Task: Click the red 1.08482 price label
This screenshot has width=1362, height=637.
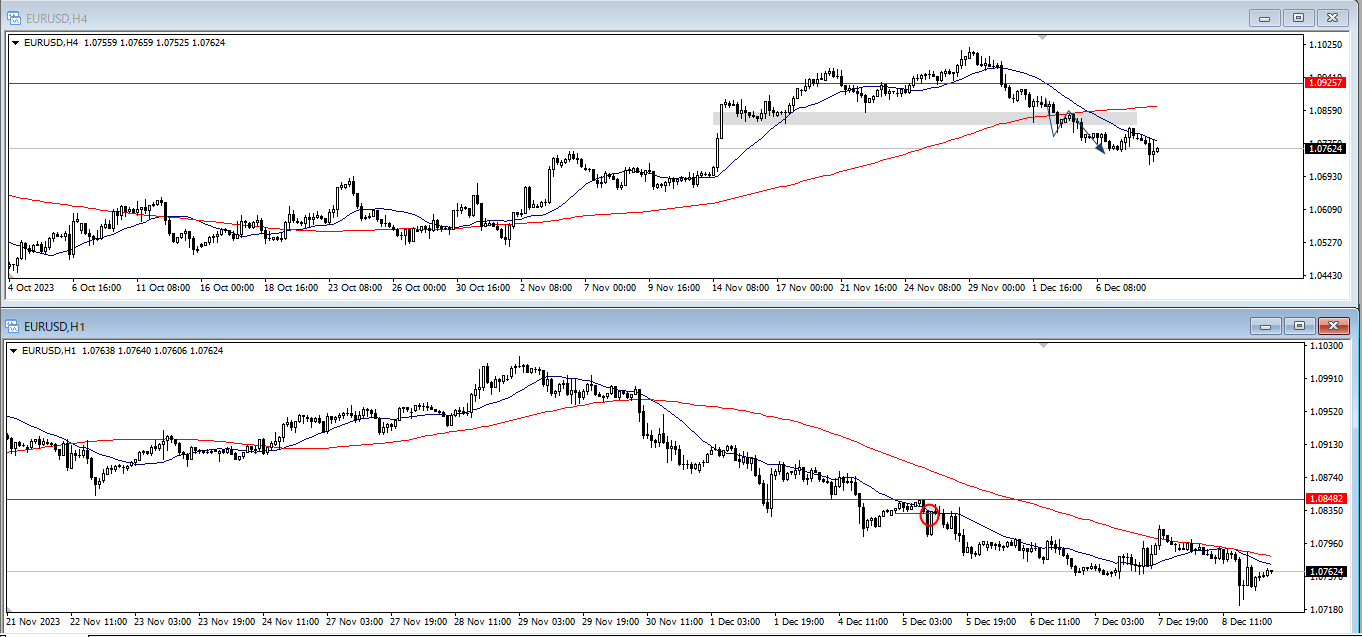Action: [1326, 498]
